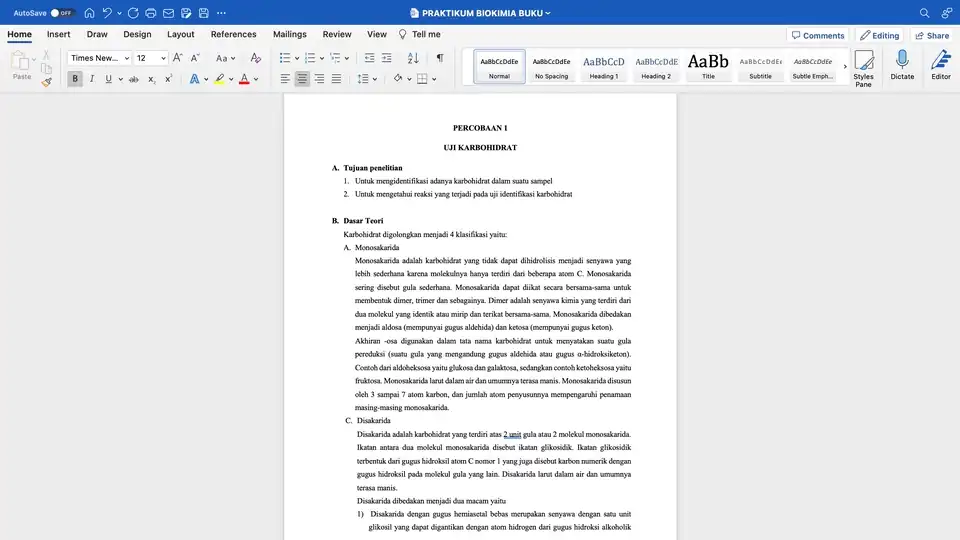Click the Share button

click(932, 36)
